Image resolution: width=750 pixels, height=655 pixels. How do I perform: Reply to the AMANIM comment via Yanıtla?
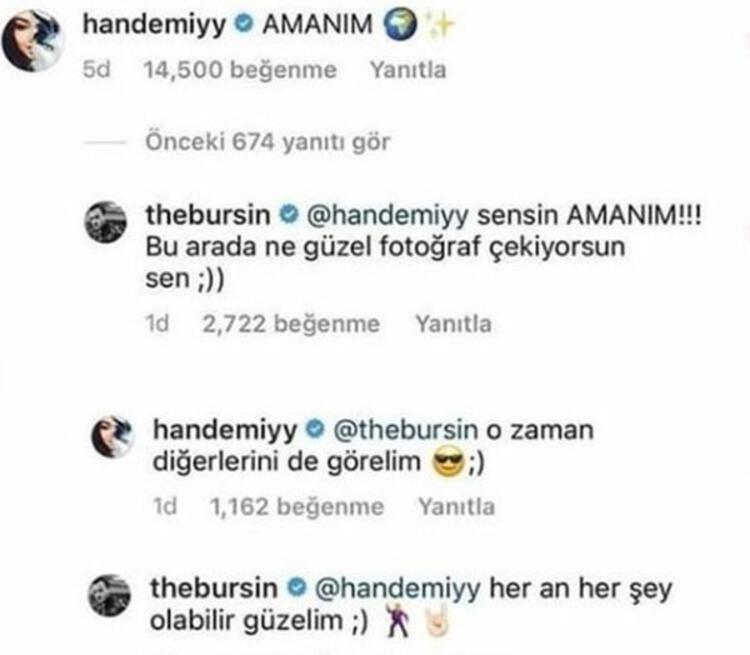[408, 70]
